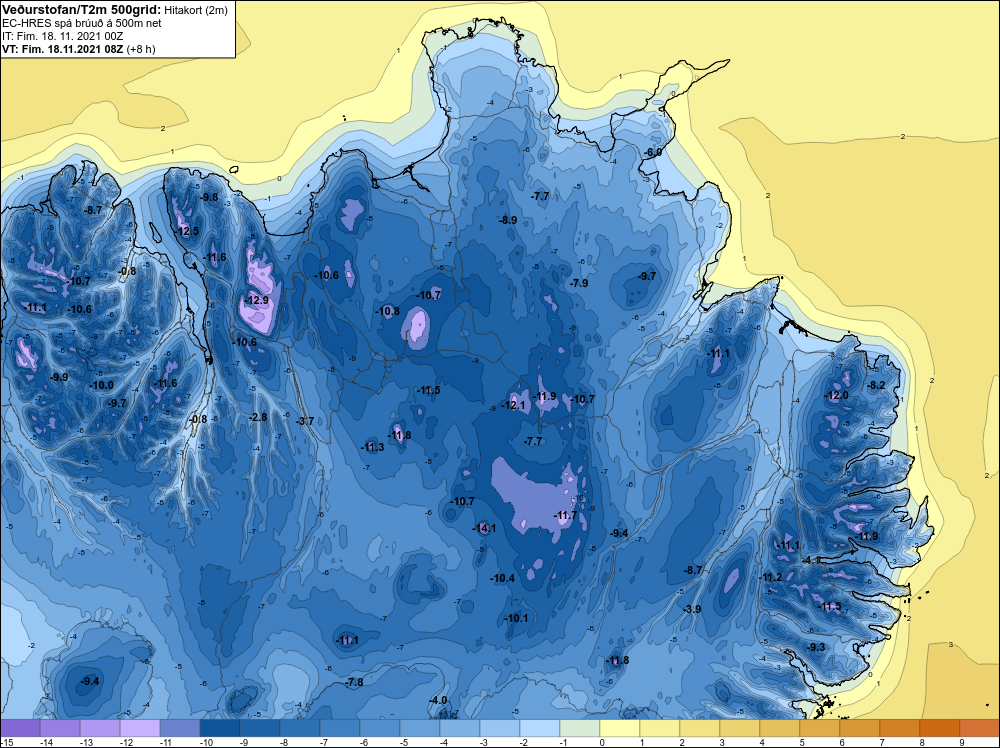
Task: Pick the legend swatch between 3 and 4
Action: click(x=740, y=728)
